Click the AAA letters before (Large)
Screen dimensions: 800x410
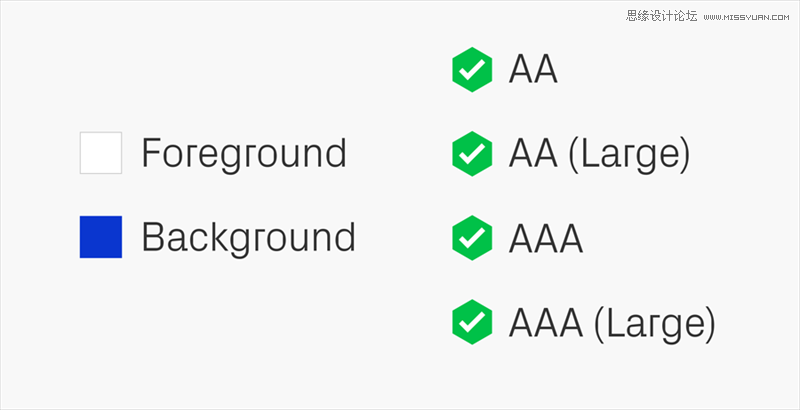coord(546,322)
